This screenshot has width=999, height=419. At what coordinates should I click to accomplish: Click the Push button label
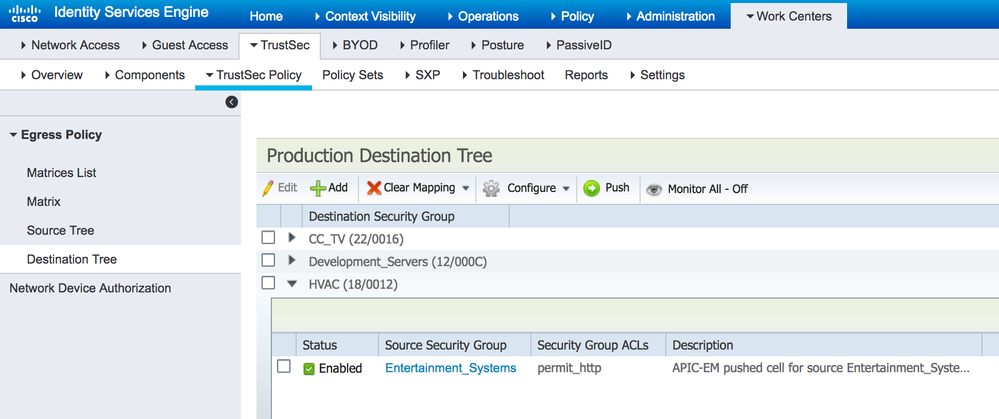(617, 188)
